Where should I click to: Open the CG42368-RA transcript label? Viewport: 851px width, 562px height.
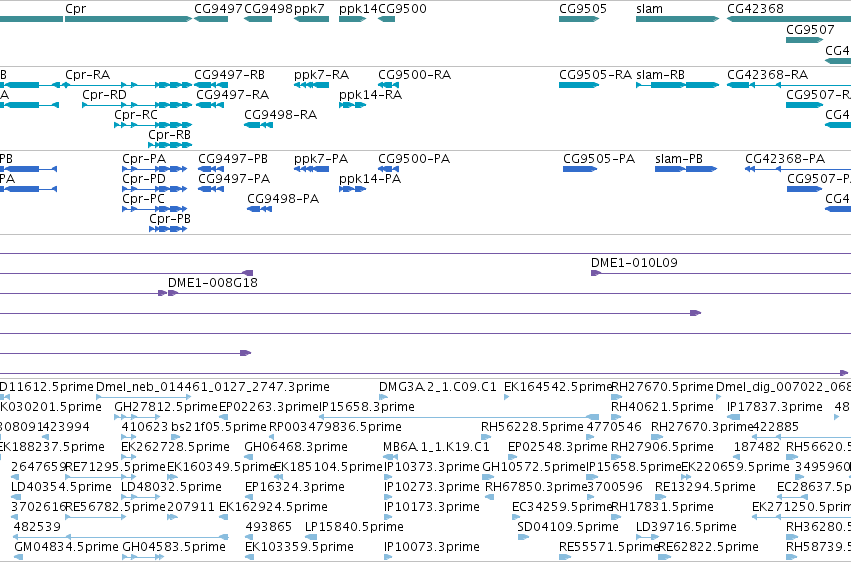(x=767, y=74)
